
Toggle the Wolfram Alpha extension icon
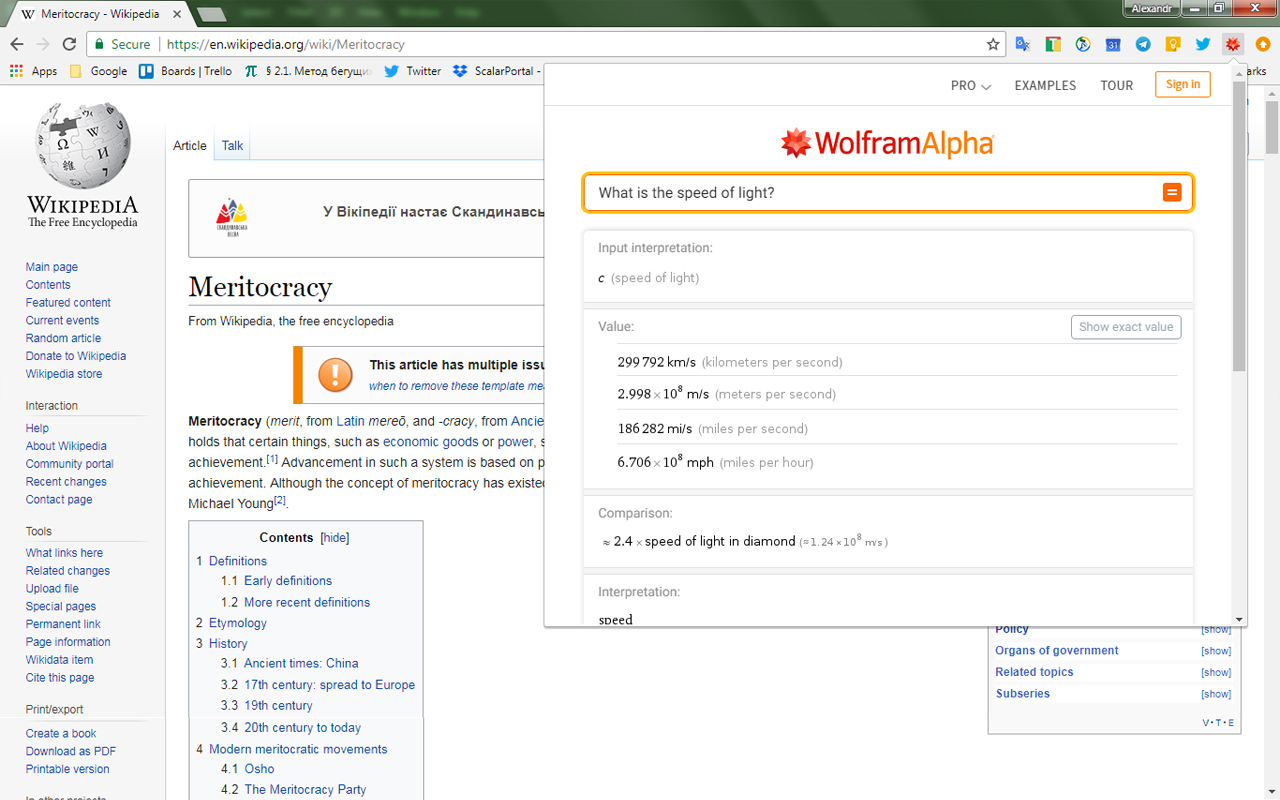[1233, 44]
